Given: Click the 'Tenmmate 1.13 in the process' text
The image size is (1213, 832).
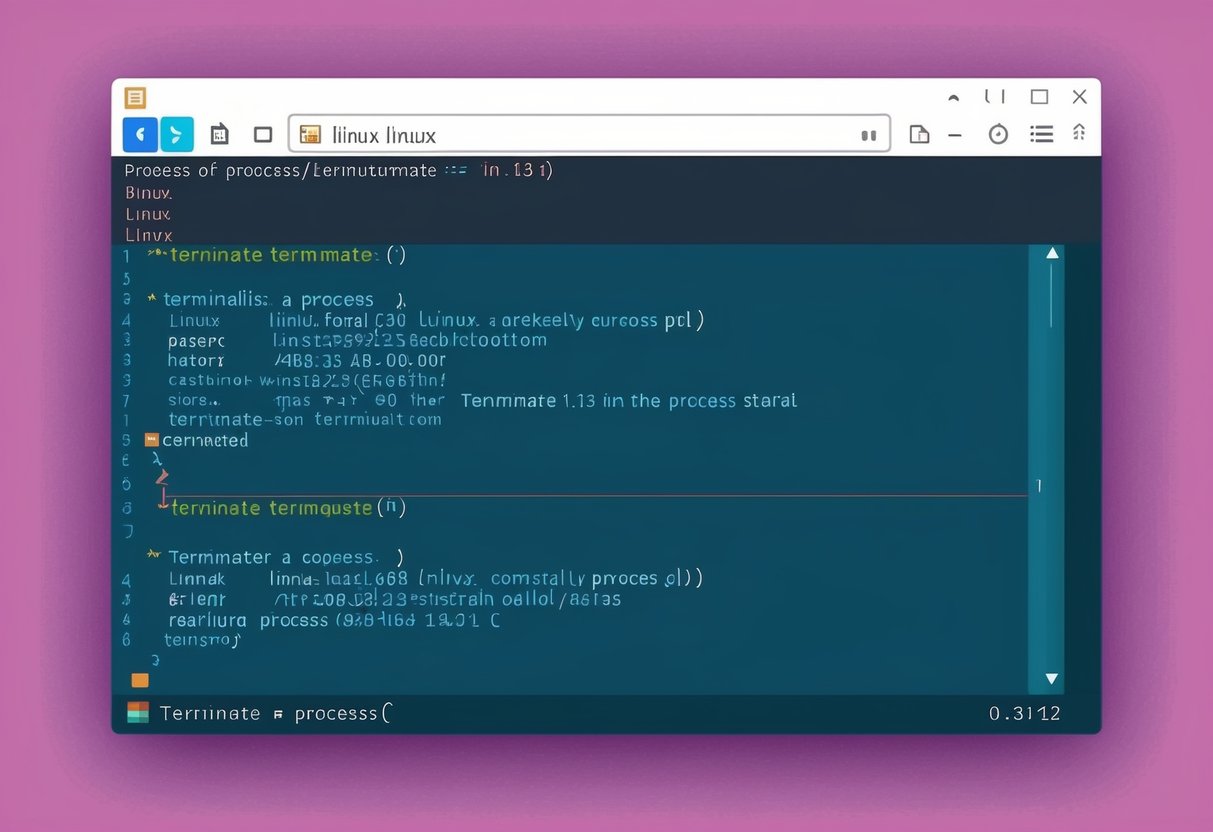Looking at the screenshot, I should [627, 400].
